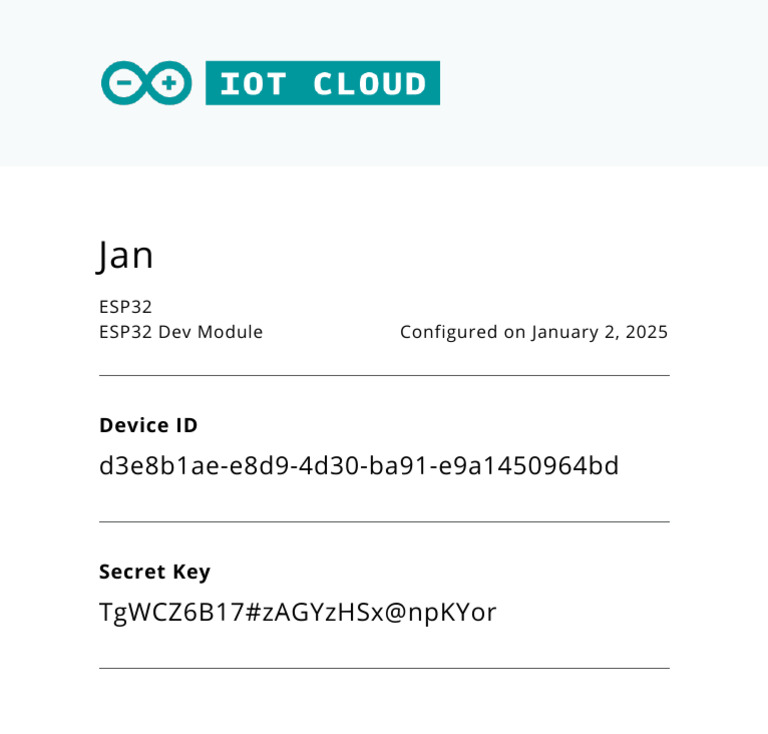Click the Configured on January 2, 2025 text
This screenshot has width=768, height=734.
click(x=533, y=332)
